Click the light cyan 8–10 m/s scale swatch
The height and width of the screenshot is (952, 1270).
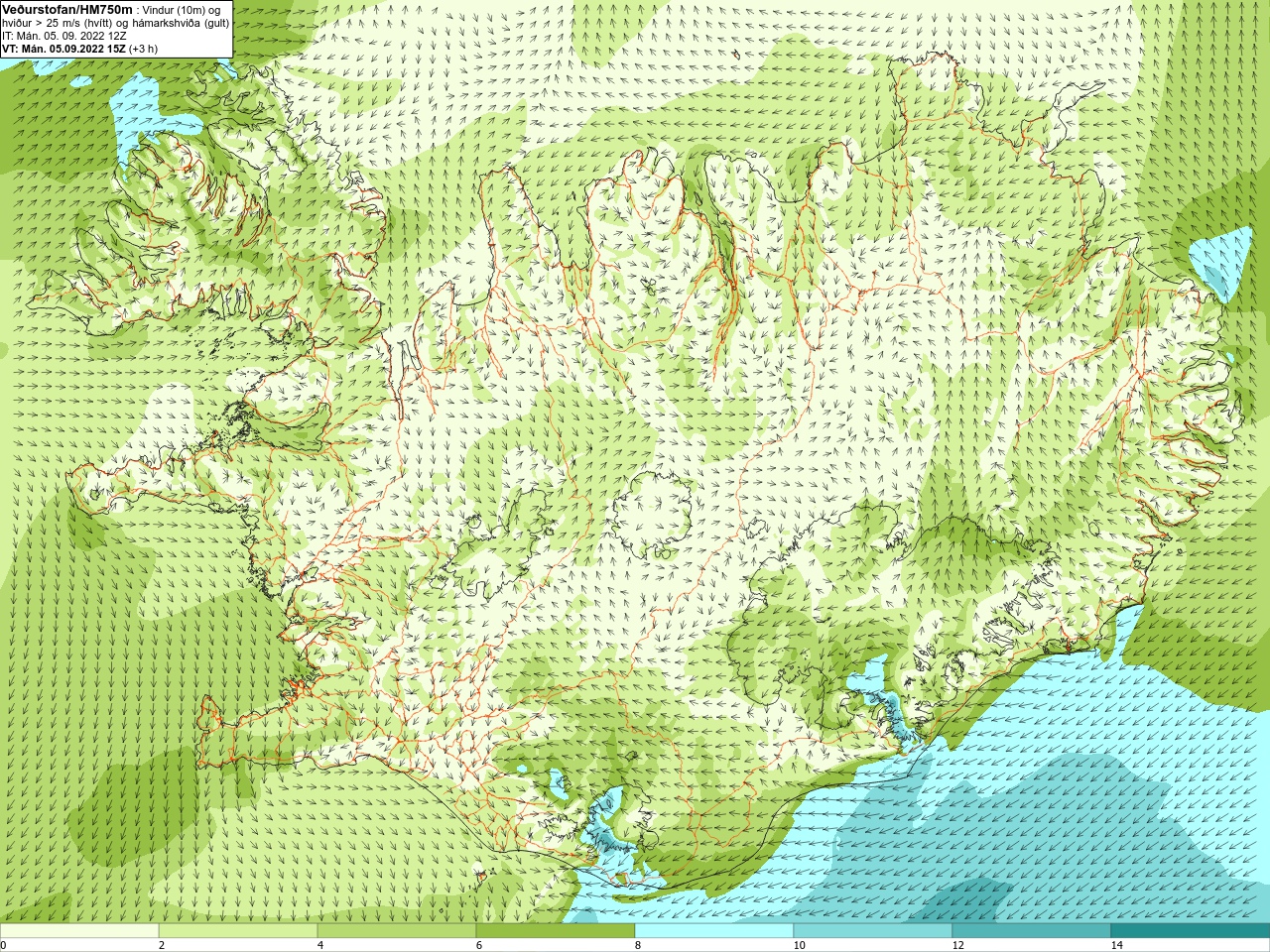click(x=714, y=931)
